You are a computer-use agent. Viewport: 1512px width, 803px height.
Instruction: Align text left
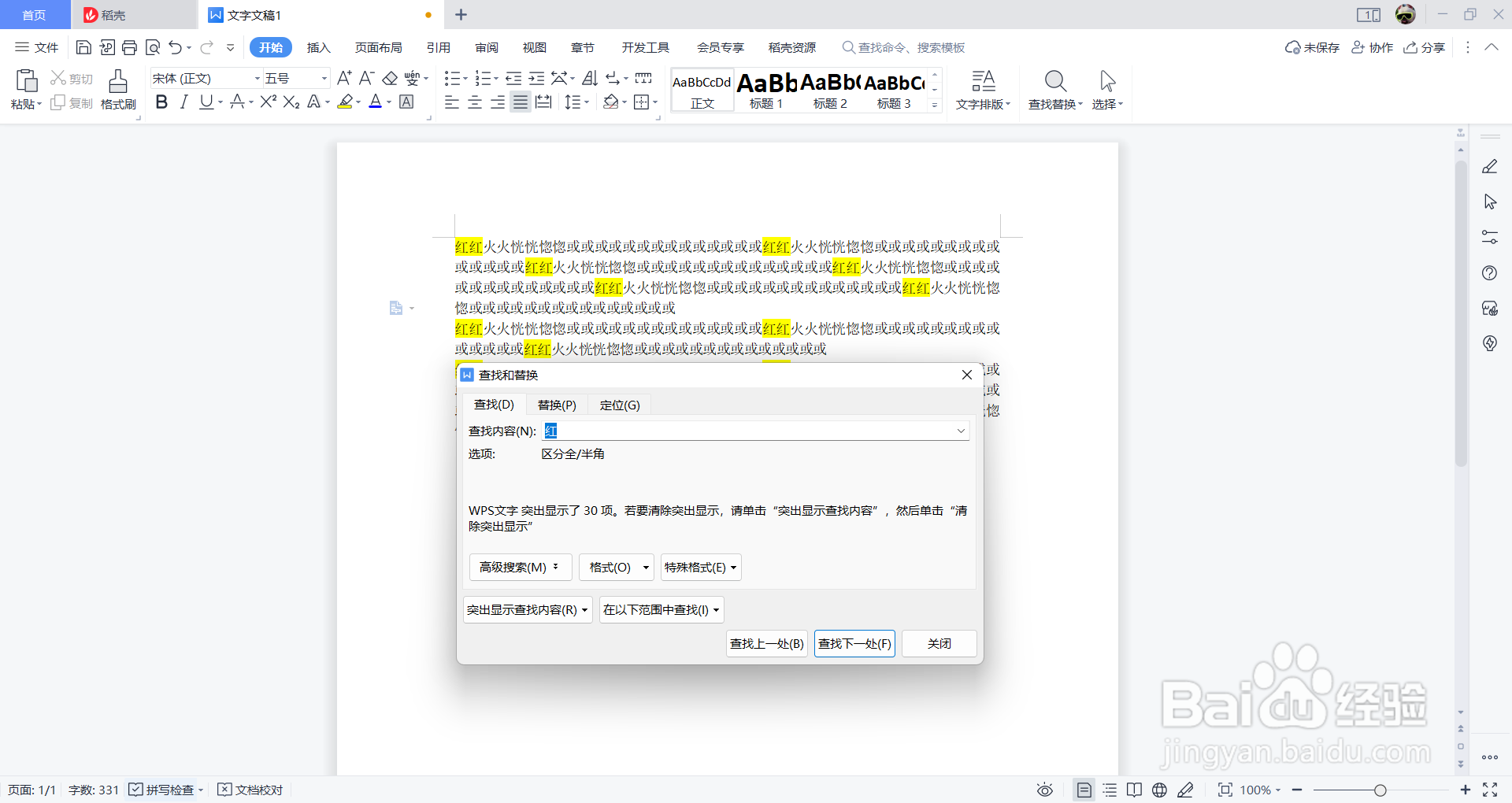click(x=452, y=102)
